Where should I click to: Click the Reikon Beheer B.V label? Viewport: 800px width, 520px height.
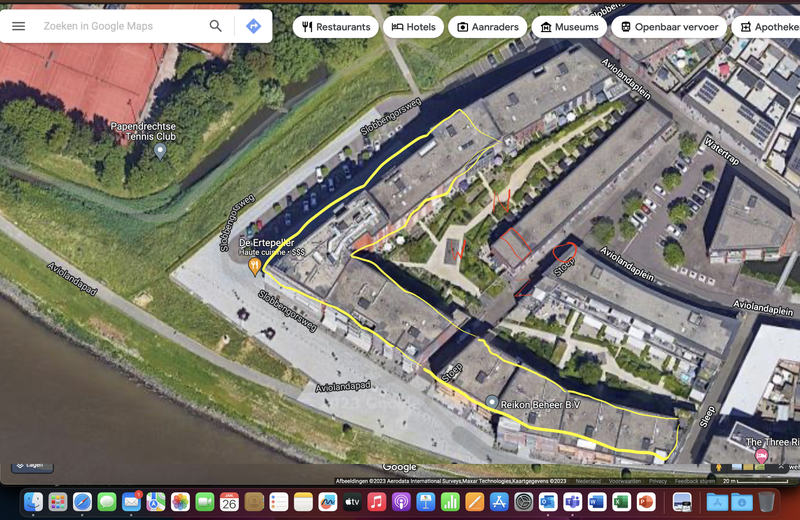pos(540,405)
